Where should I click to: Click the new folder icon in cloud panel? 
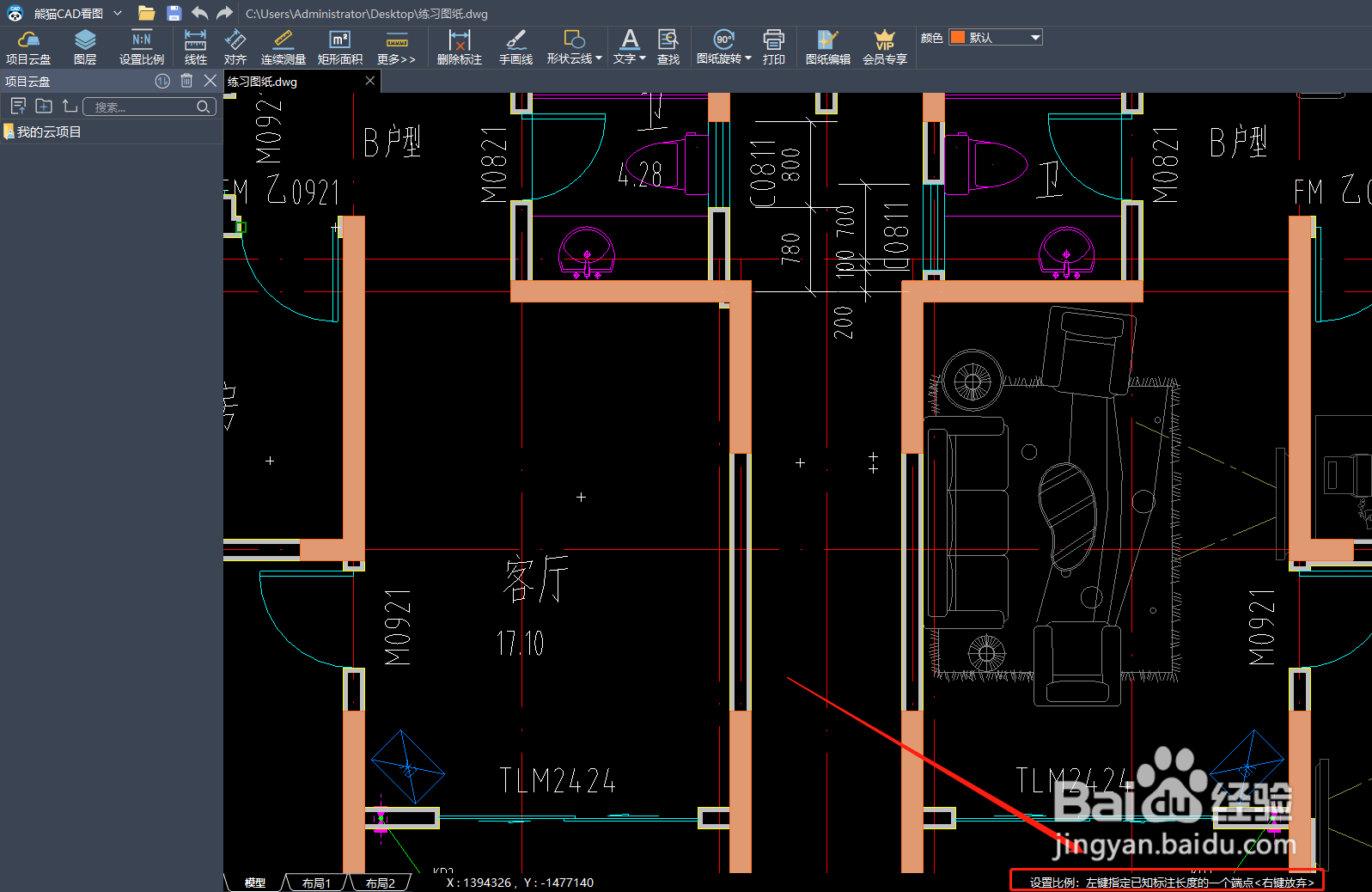pyautogui.click(x=44, y=107)
